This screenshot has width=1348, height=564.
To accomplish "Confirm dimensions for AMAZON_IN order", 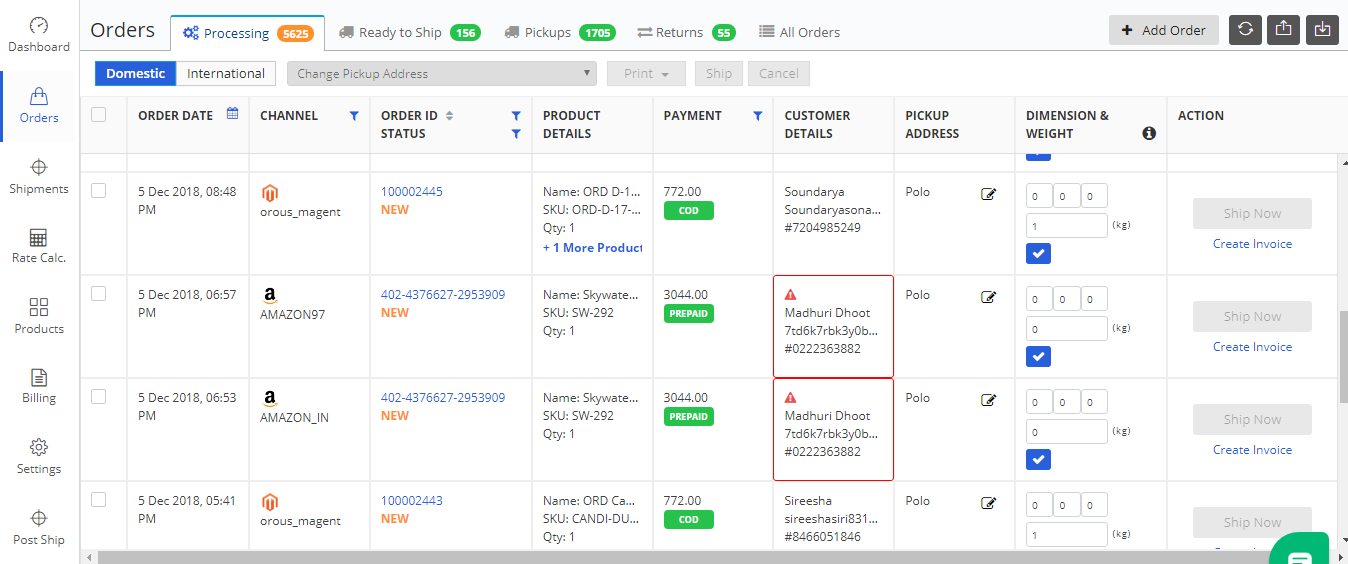I will pos(1038,460).
